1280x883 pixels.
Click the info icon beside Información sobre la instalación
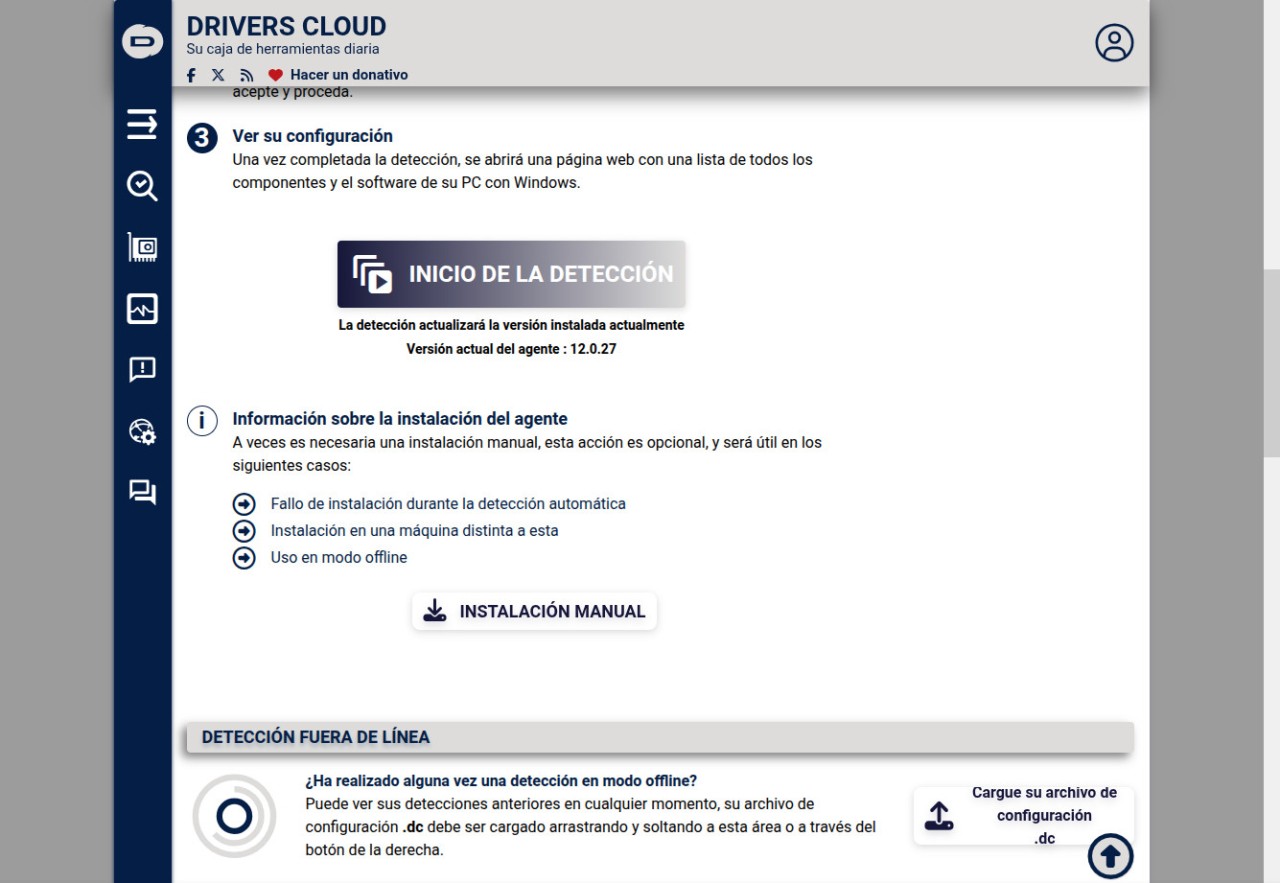tap(202, 421)
